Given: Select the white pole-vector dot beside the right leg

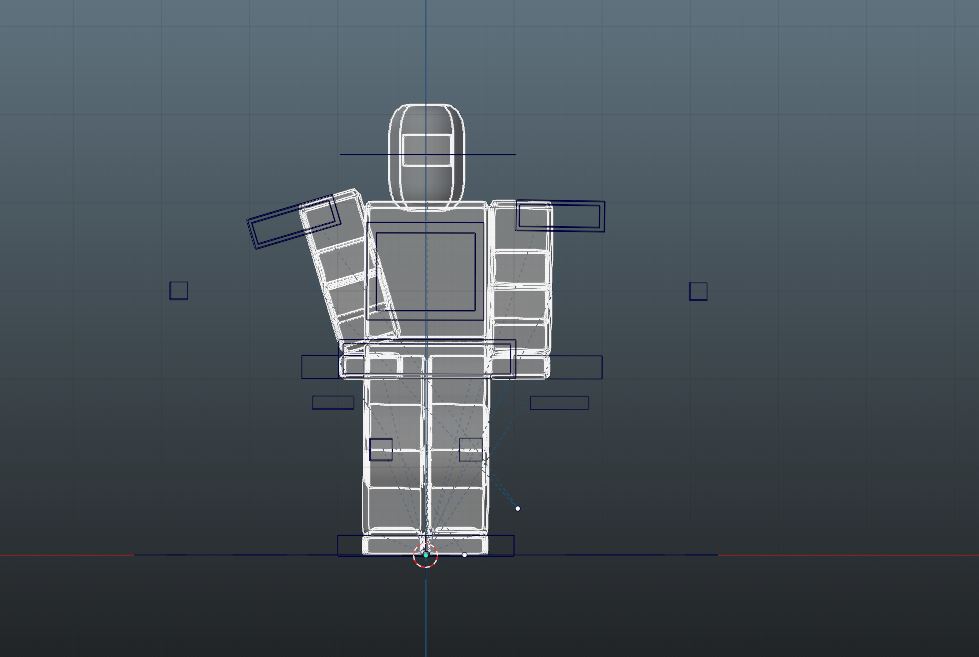Looking at the screenshot, I should (518, 509).
